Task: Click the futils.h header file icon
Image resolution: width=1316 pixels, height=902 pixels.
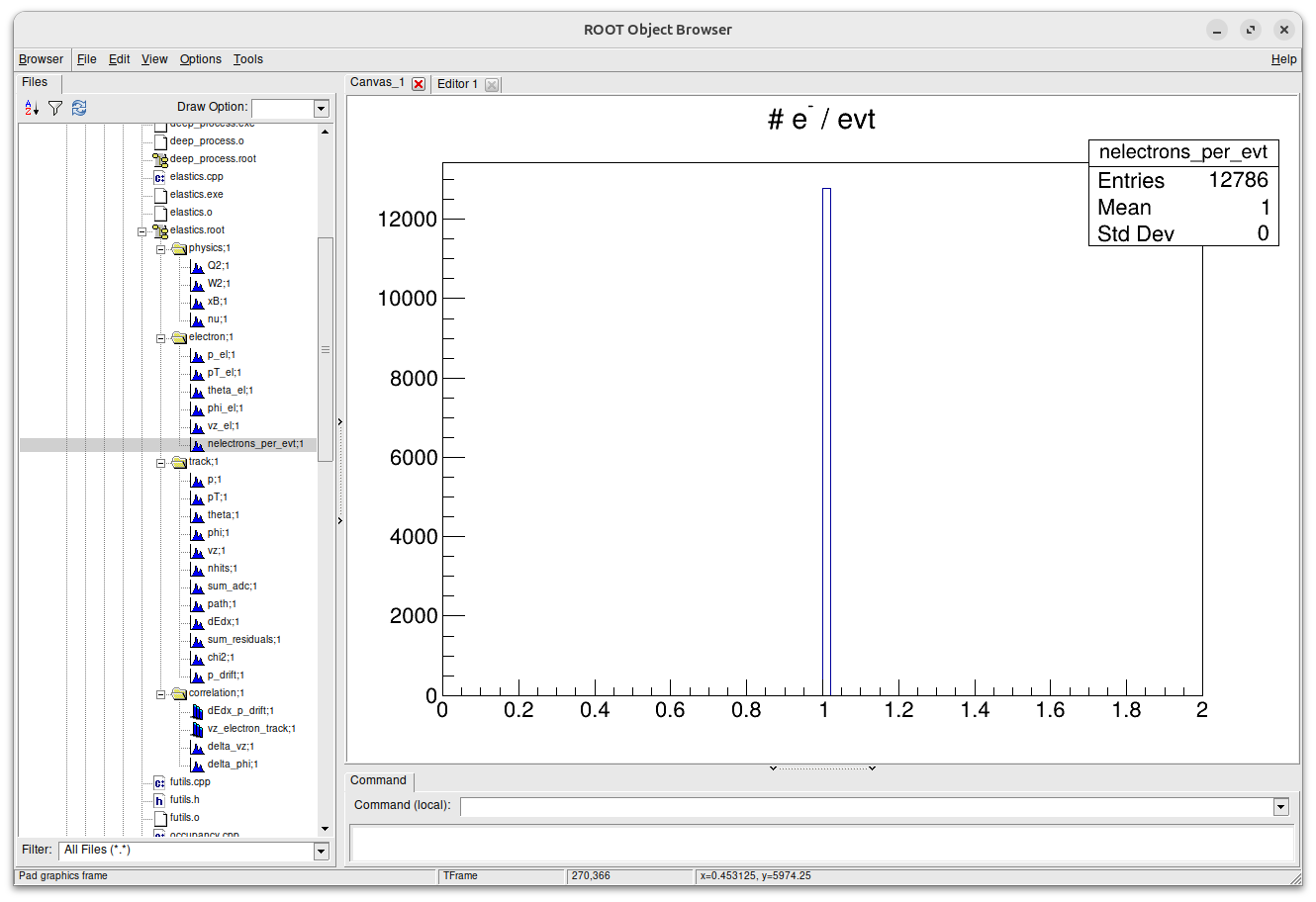Action: (160, 800)
